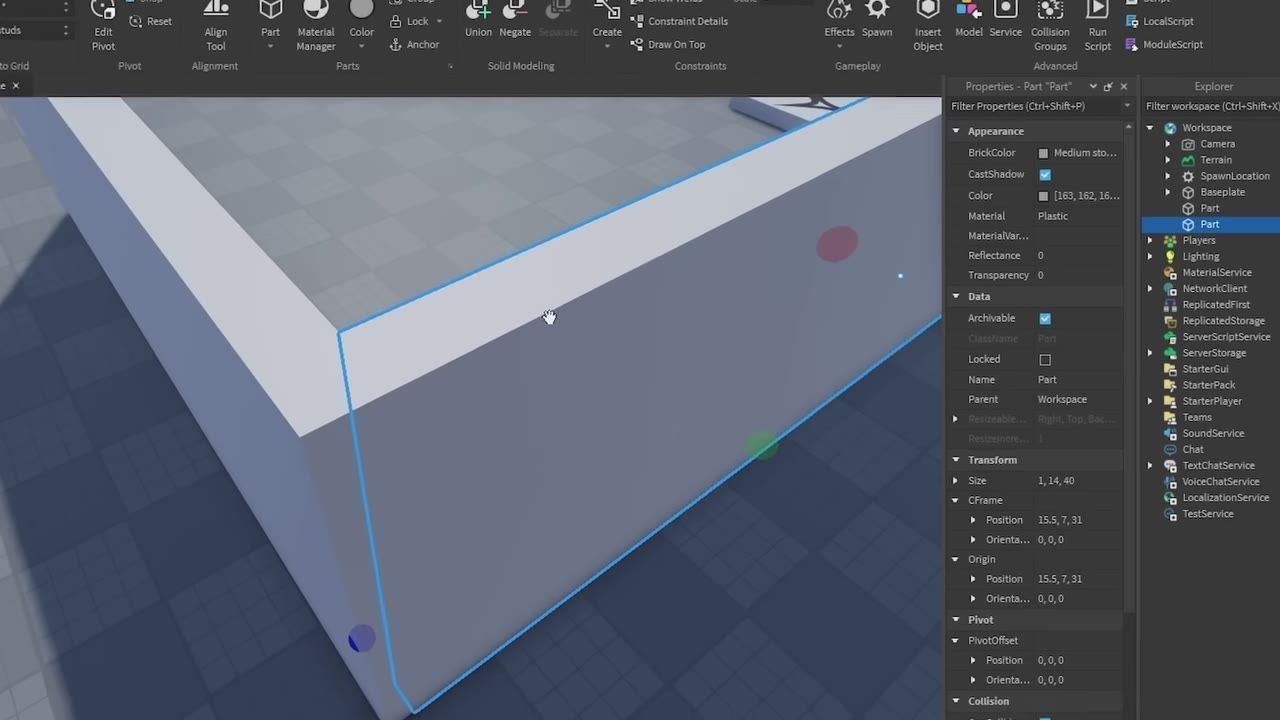Collapse the Collision section
This screenshot has height=720, width=1280.
coord(956,701)
